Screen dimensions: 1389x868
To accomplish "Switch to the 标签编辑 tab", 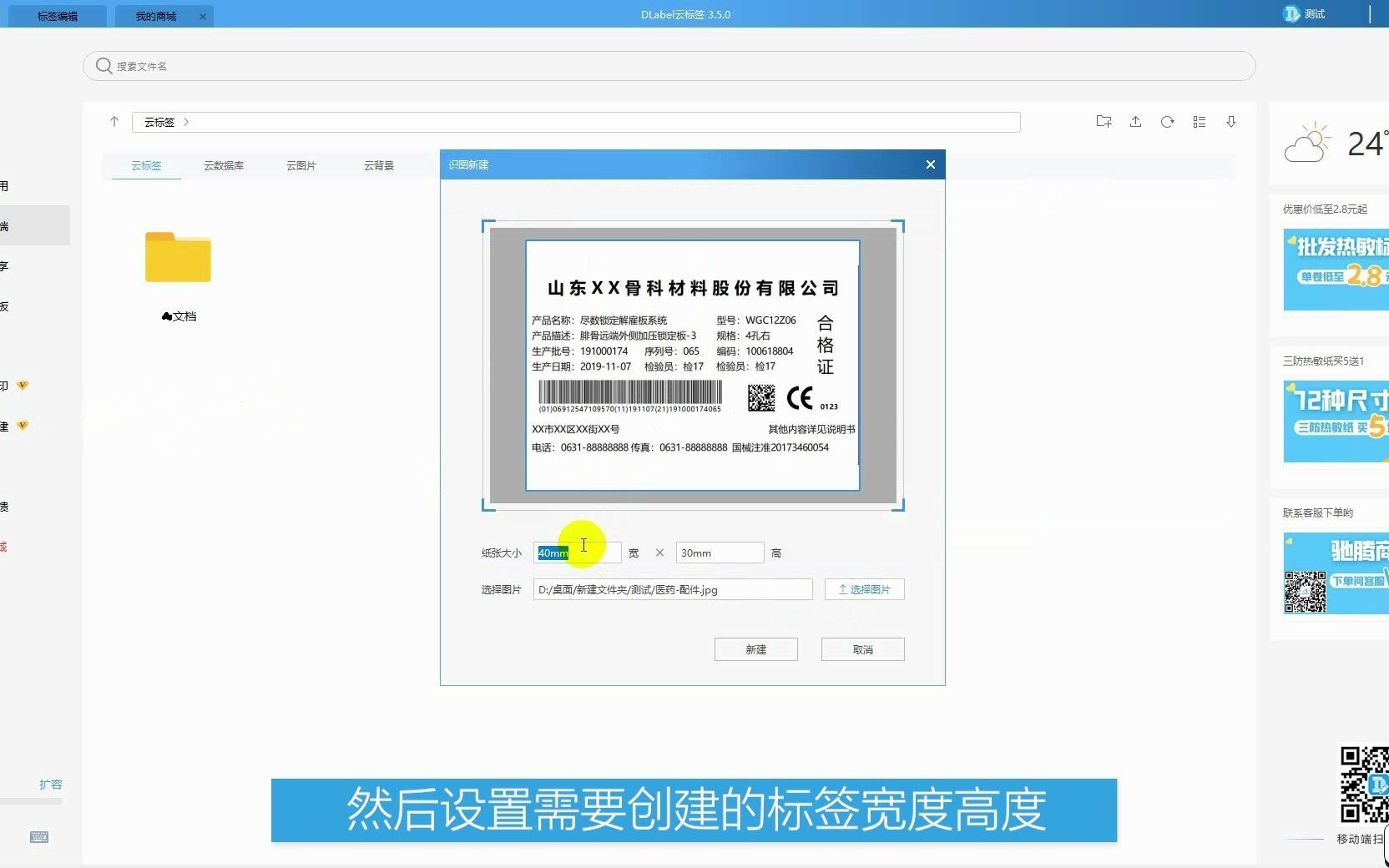I will 57,16.
